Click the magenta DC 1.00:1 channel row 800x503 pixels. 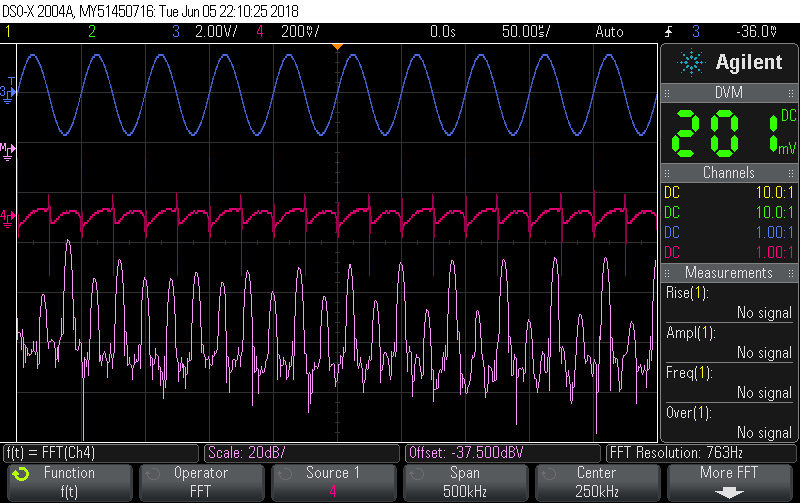click(729, 252)
